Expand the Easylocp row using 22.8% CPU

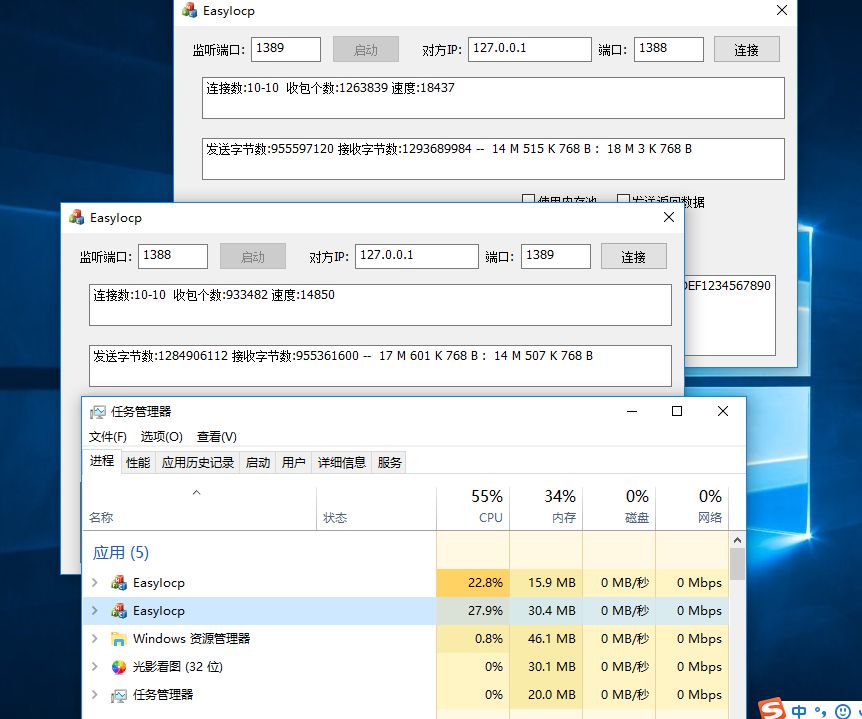[95, 583]
